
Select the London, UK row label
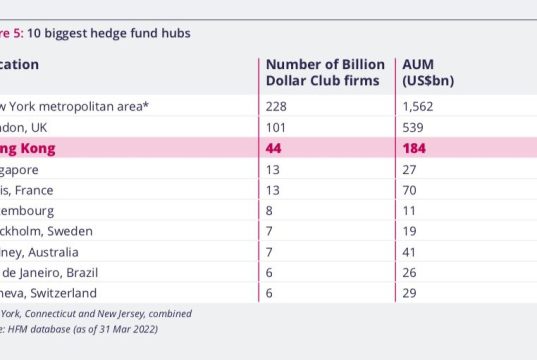pyautogui.click(x=23, y=127)
